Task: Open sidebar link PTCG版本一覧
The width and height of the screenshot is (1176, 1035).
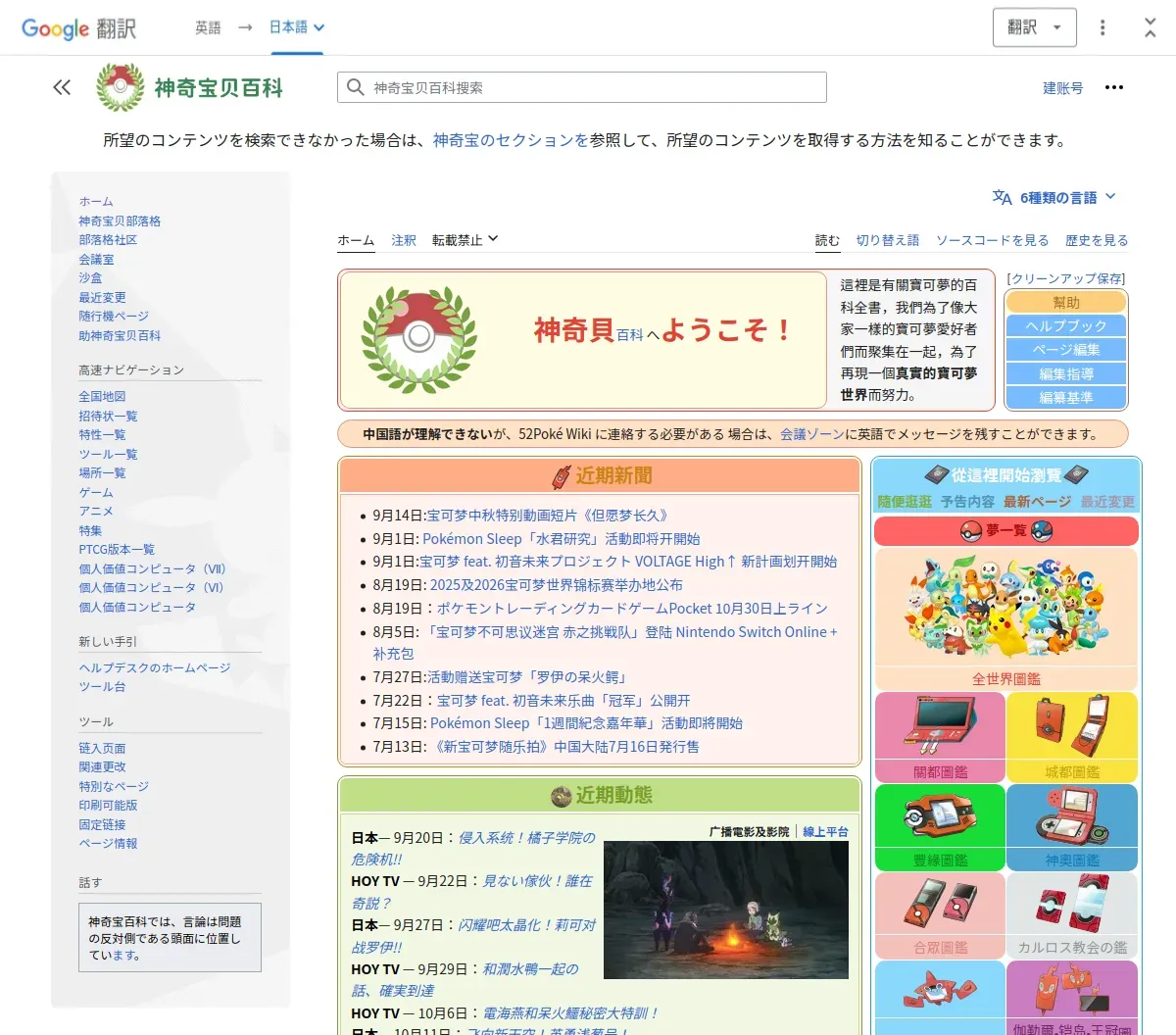Action: (x=117, y=550)
